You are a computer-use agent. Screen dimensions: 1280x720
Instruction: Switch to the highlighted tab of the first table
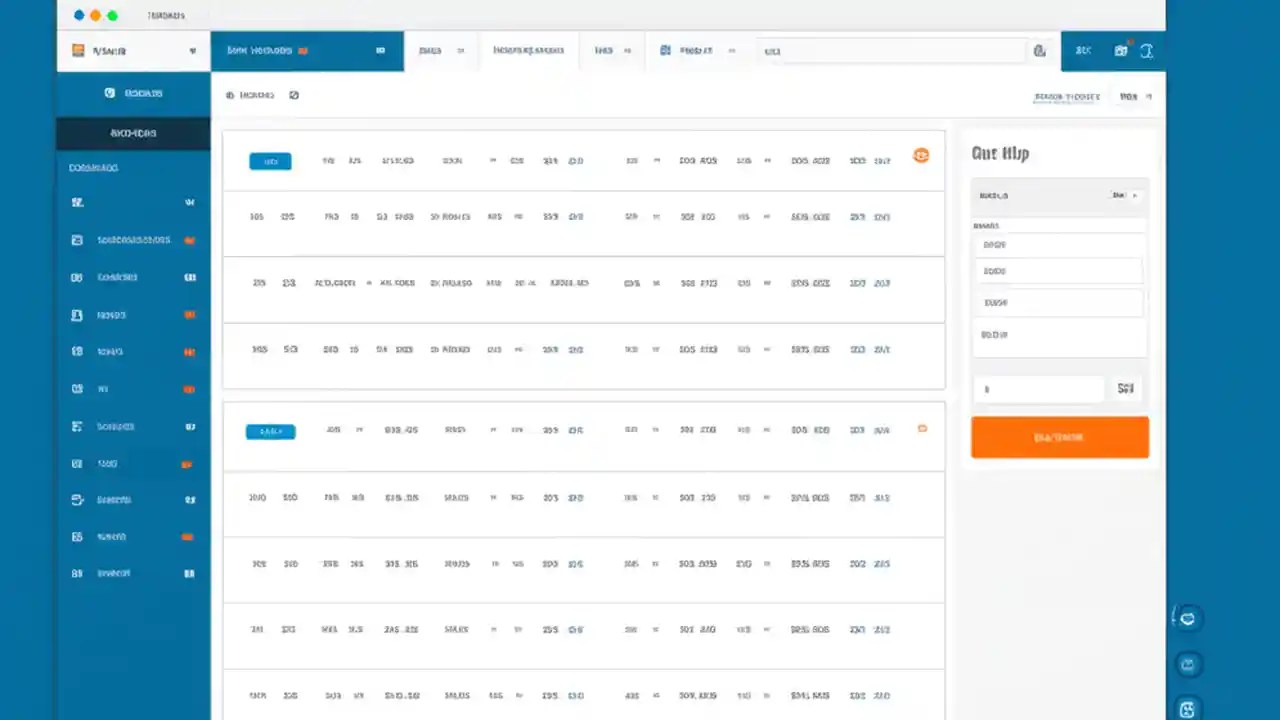[270, 160]
